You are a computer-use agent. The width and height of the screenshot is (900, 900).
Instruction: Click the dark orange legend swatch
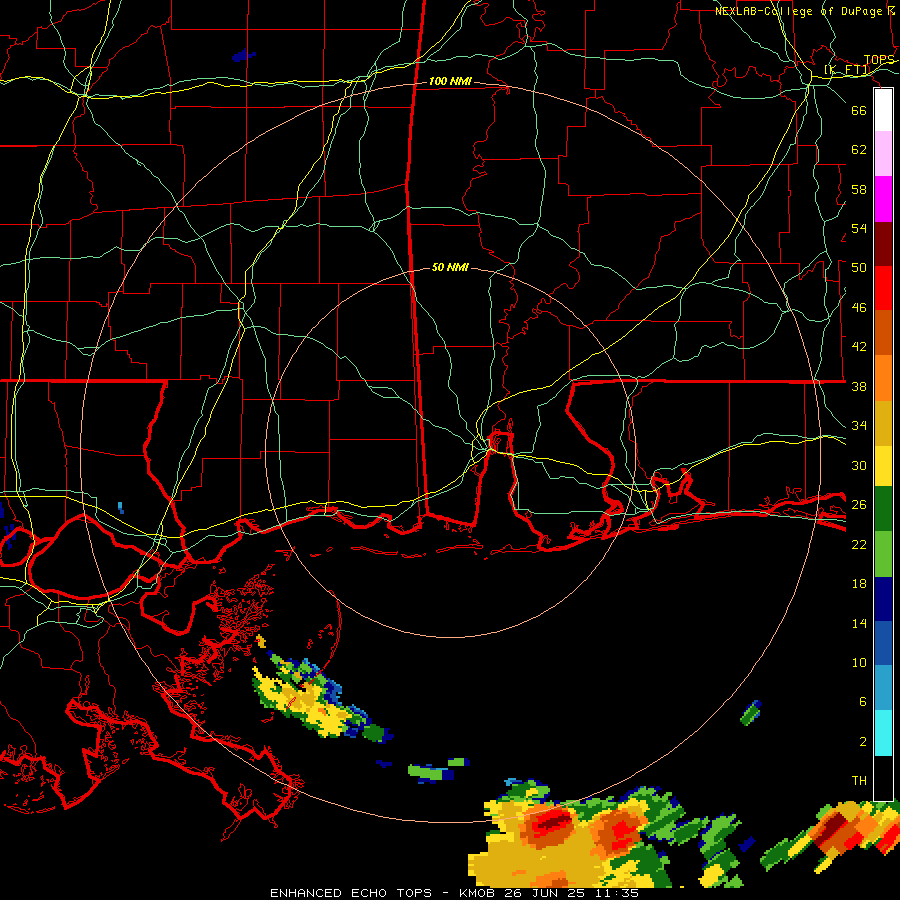coord(883,332)
